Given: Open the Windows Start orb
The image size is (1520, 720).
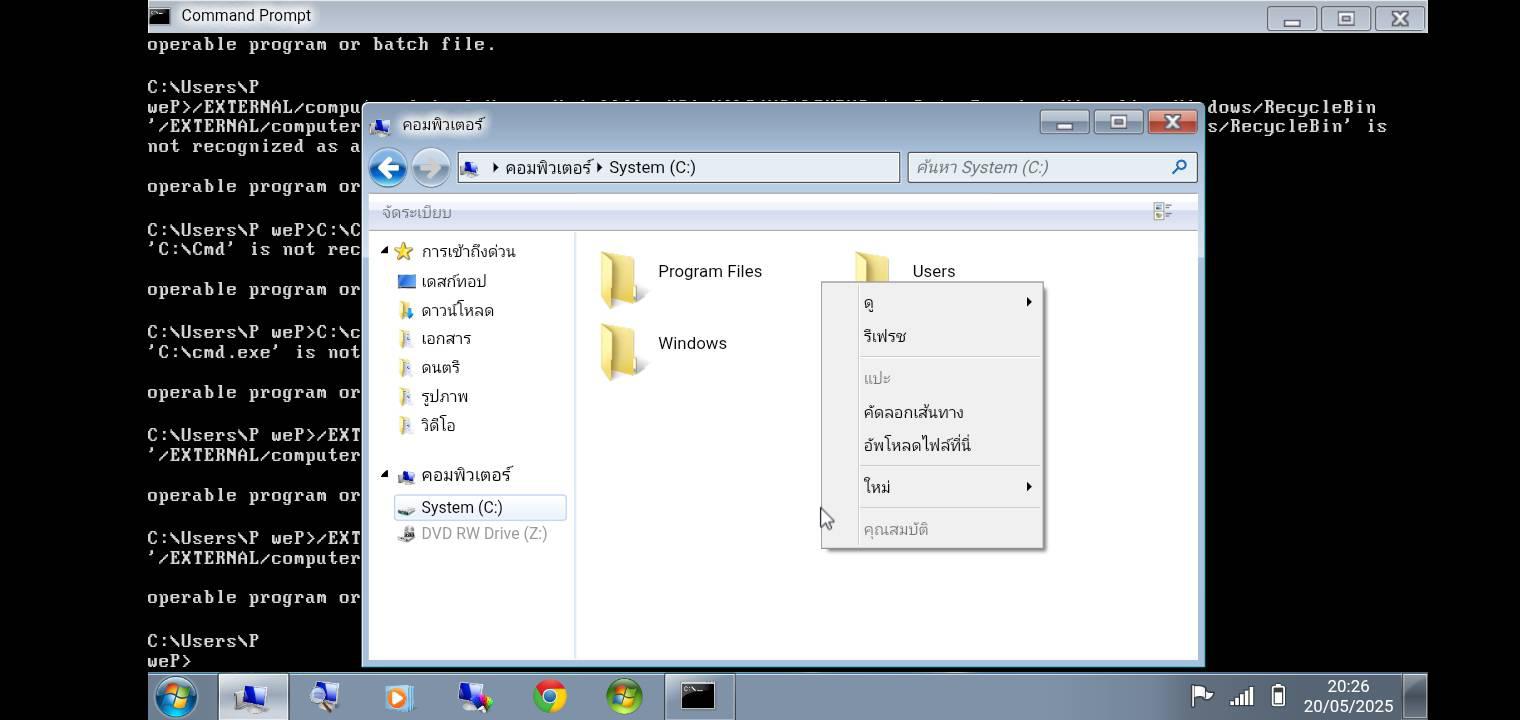Looking at the screenshot, I should click(x=176, y=696).
